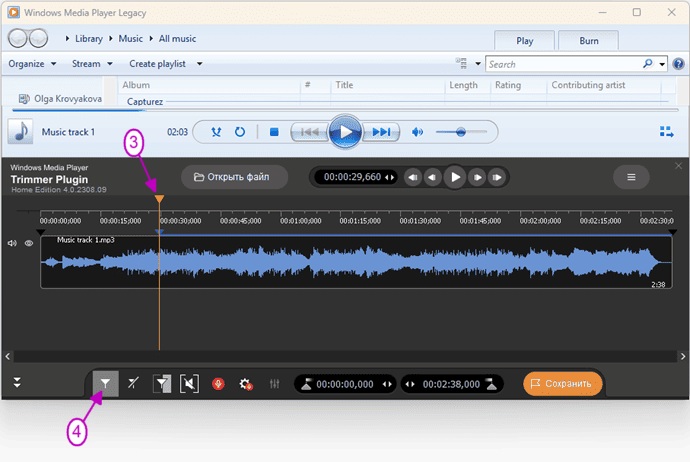Go to previous track in Media Player
The height and width of the screenshot is (462, 690).
(x=310, y=132)
